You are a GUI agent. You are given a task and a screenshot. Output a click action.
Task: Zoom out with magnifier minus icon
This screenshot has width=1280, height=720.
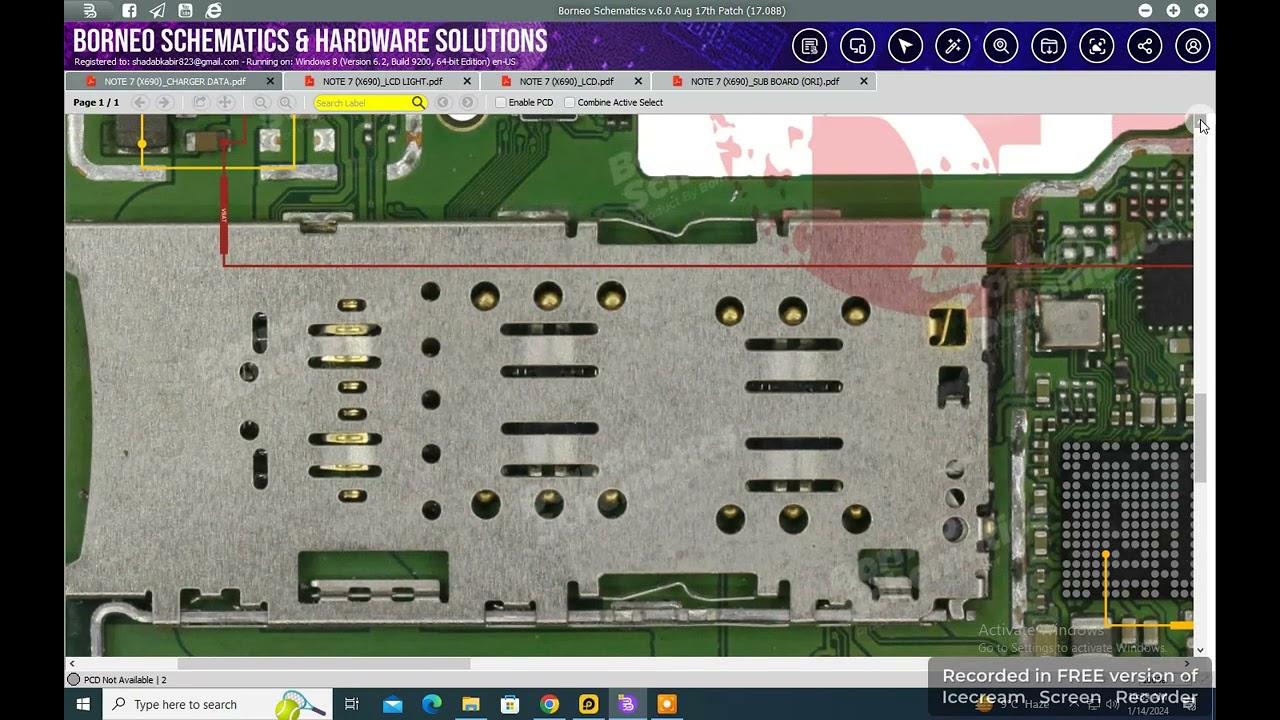pos(261,102)
